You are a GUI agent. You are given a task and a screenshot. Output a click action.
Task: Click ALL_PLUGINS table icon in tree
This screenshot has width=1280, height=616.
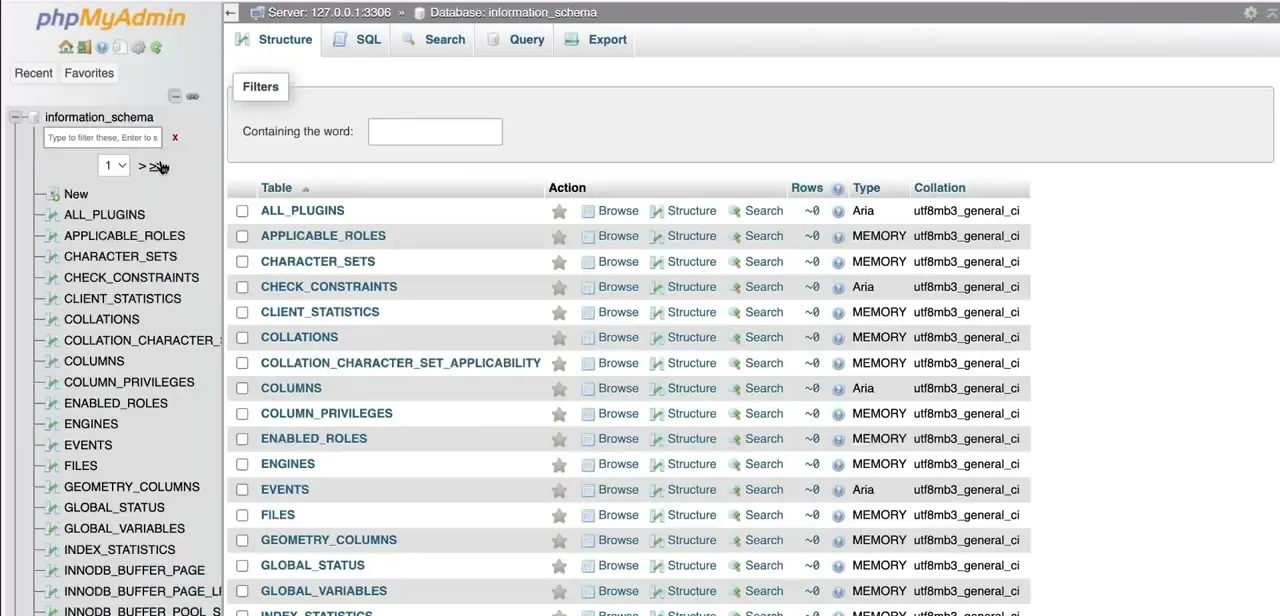53,215
